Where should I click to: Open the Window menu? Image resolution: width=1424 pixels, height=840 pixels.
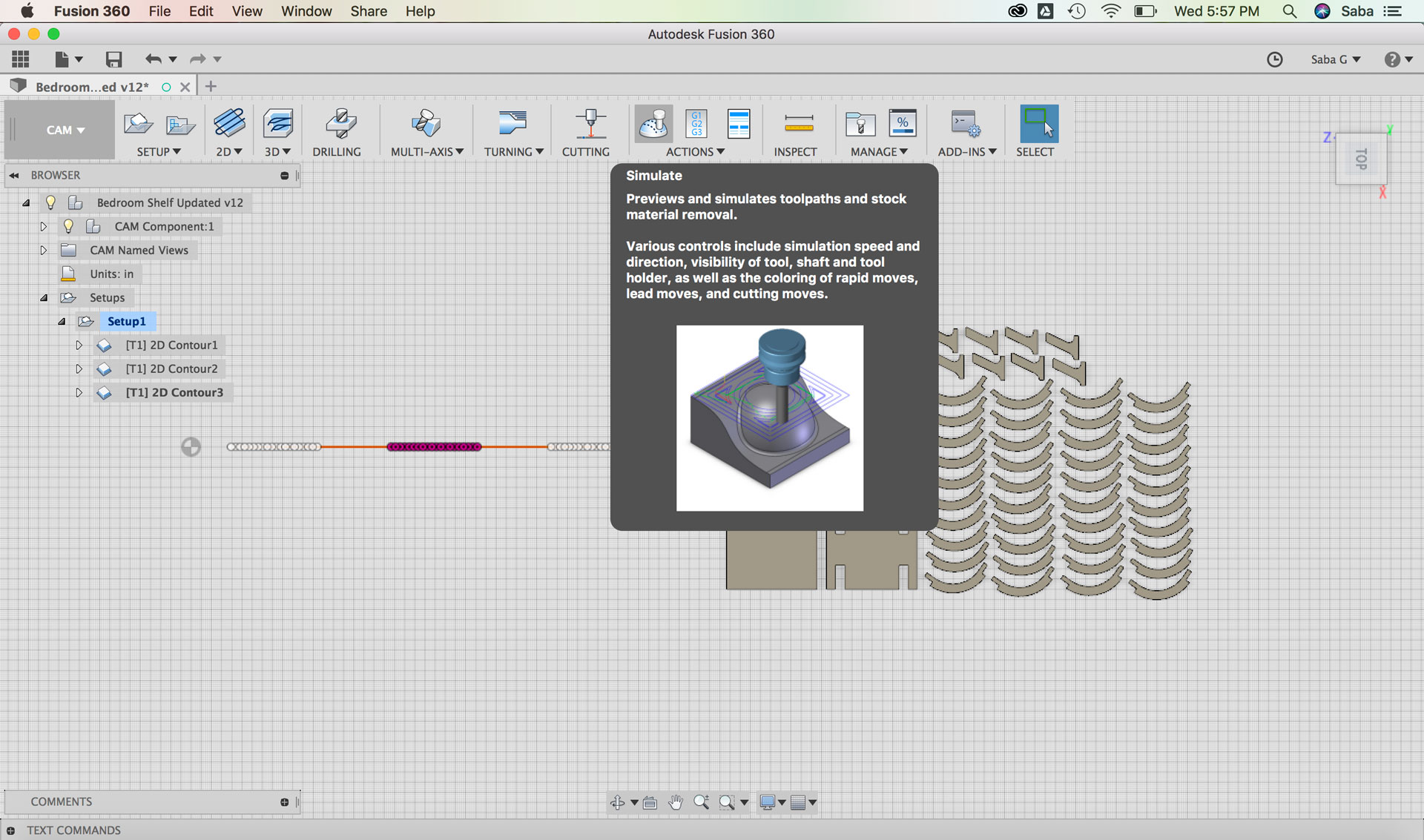tap(306, 11)
